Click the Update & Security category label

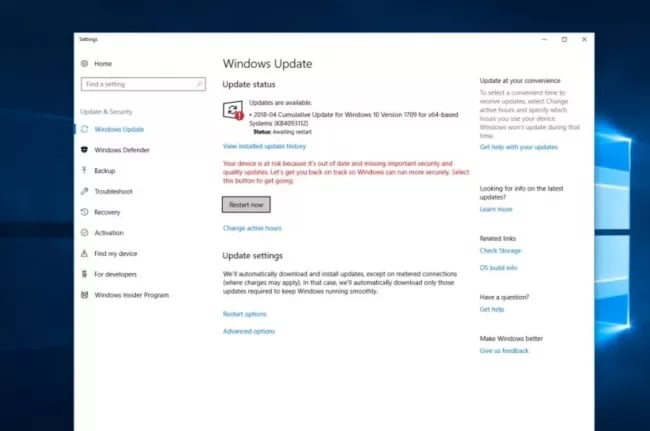(x=106, y=111)
